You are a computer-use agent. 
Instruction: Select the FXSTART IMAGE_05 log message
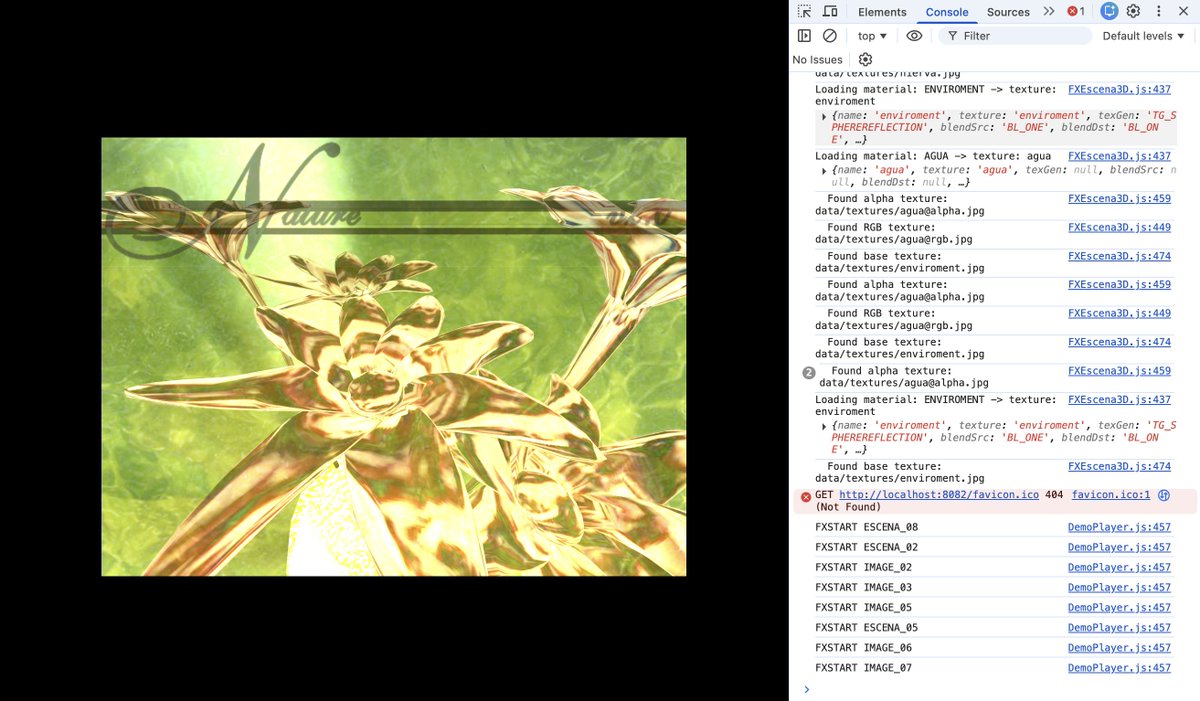pos(863,607)
